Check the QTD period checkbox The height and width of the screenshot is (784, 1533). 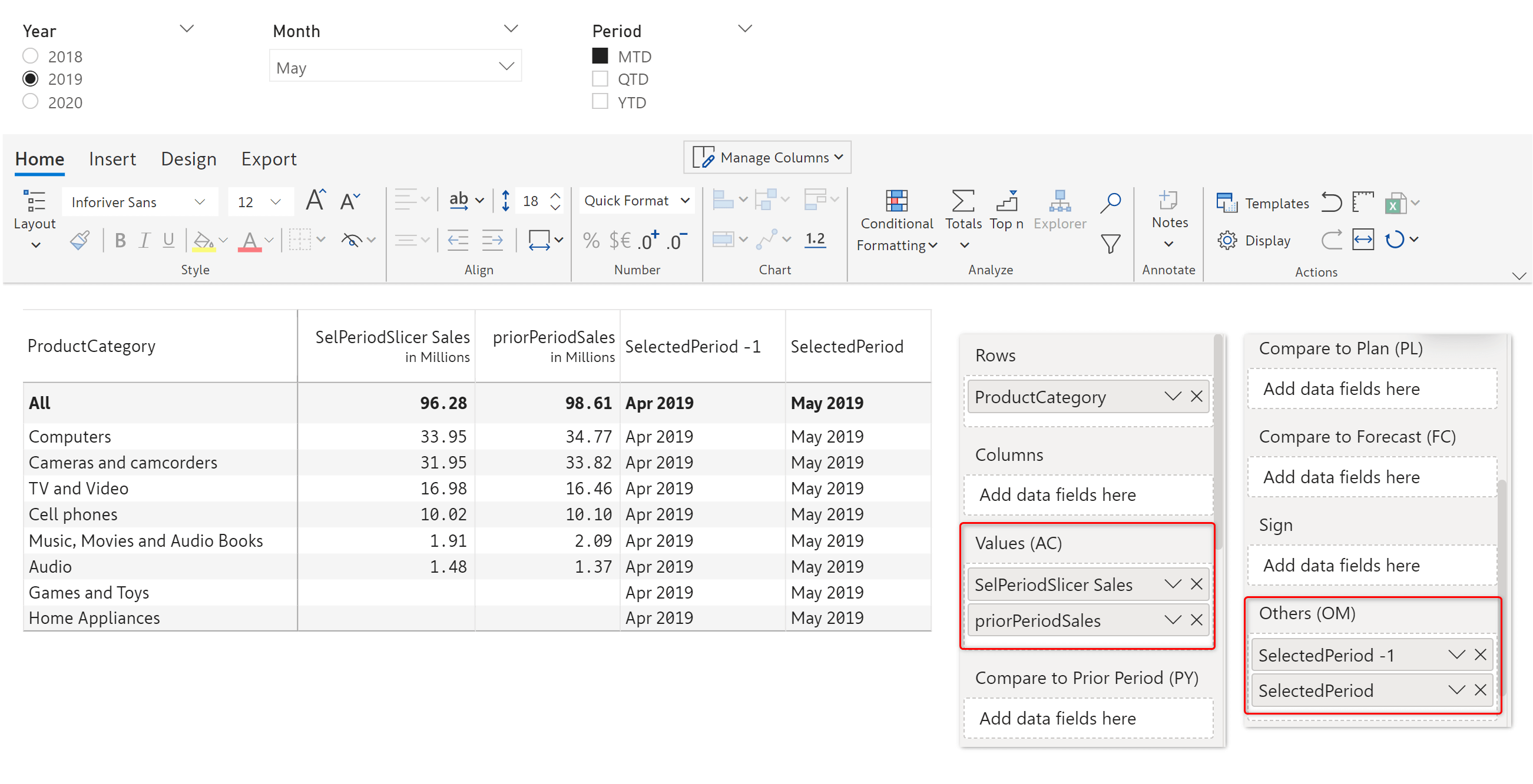click(x=600, y=78)
